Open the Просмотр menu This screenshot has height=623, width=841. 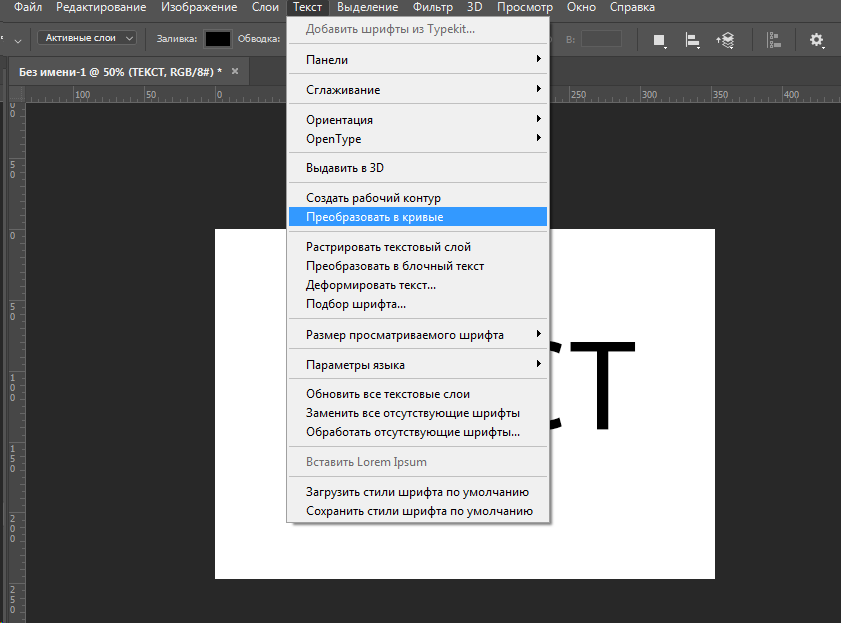click(525, 8)
